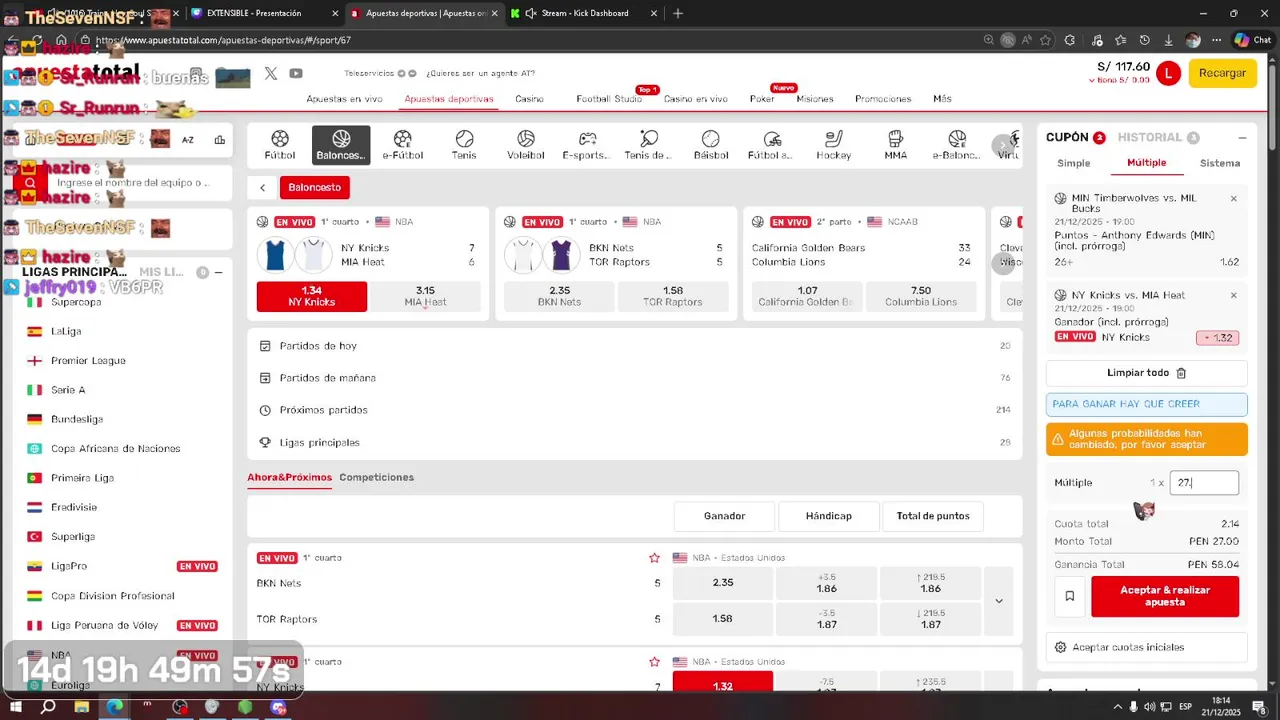The height and width of the screenshot is (720, 1280).
Task: Expand Próximos partidos list
Action: 635,410
